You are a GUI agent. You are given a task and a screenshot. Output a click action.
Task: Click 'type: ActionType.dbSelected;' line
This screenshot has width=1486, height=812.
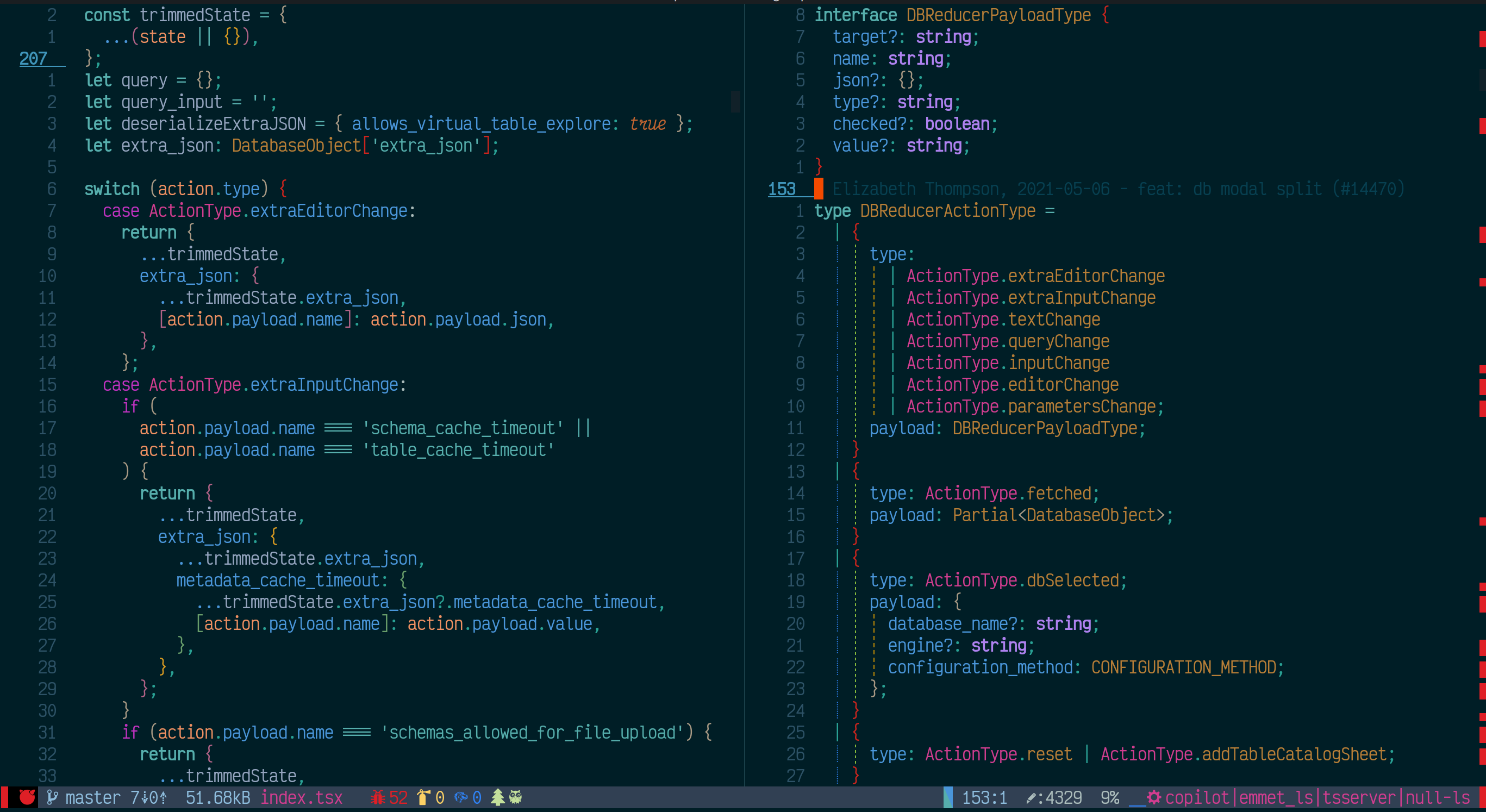click(x=998, y=581)
